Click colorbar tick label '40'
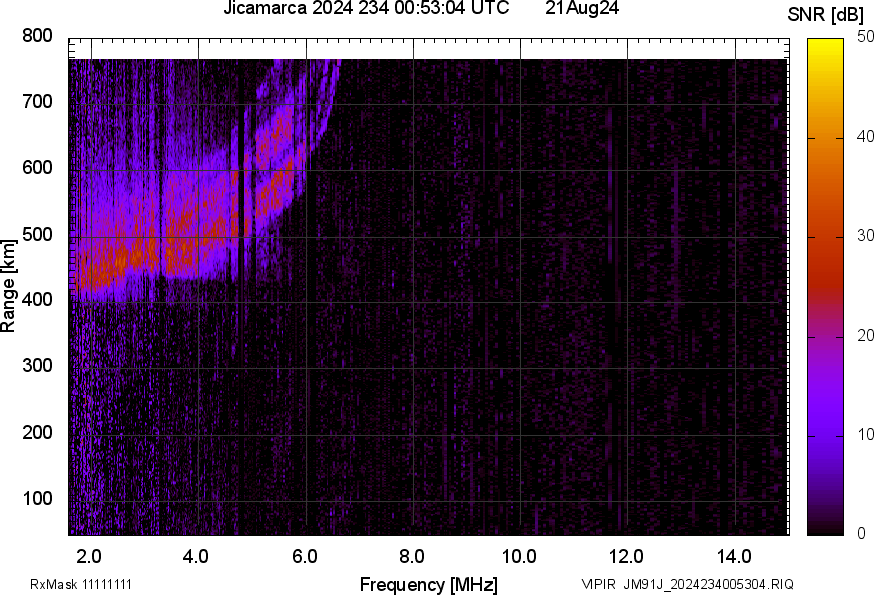Image resolution: width=874 pixels, height=595 pixels. (865, 136)
